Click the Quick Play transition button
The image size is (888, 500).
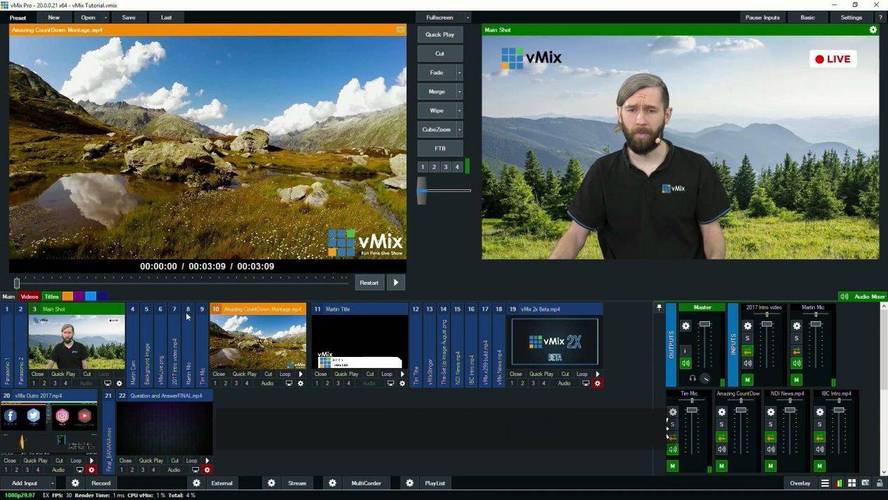[x=440, y=35]
